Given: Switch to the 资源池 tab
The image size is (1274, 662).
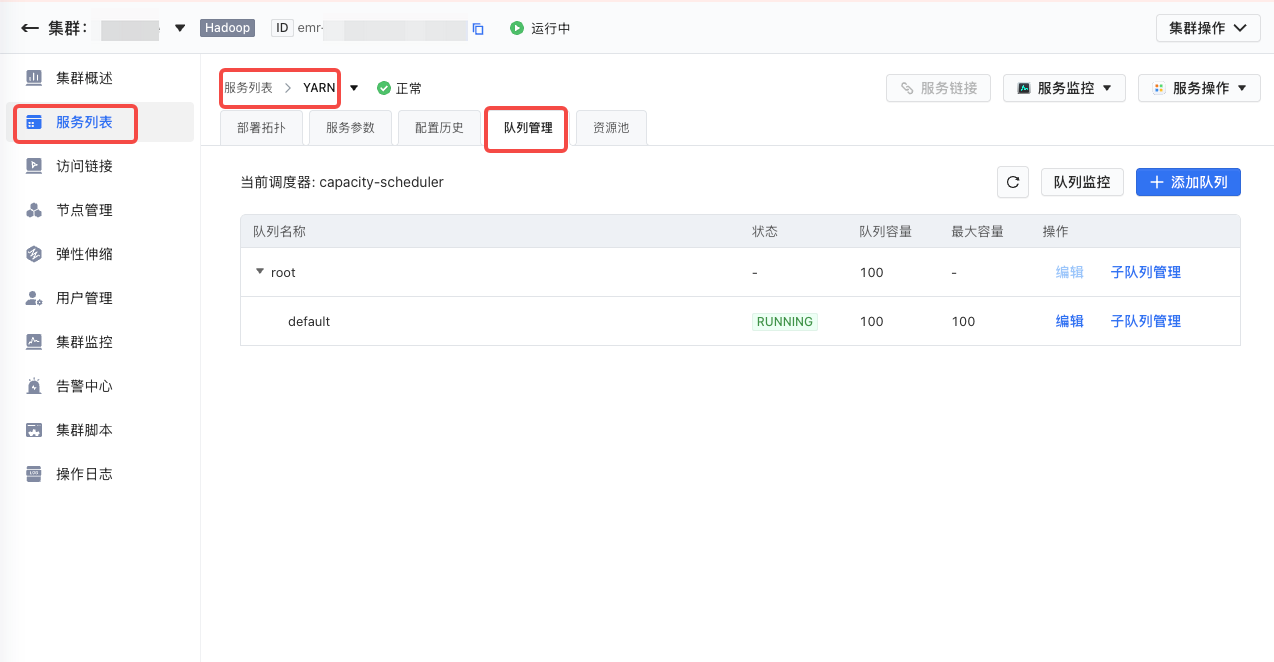Looking at the screenshot, I should pos(611,128).
